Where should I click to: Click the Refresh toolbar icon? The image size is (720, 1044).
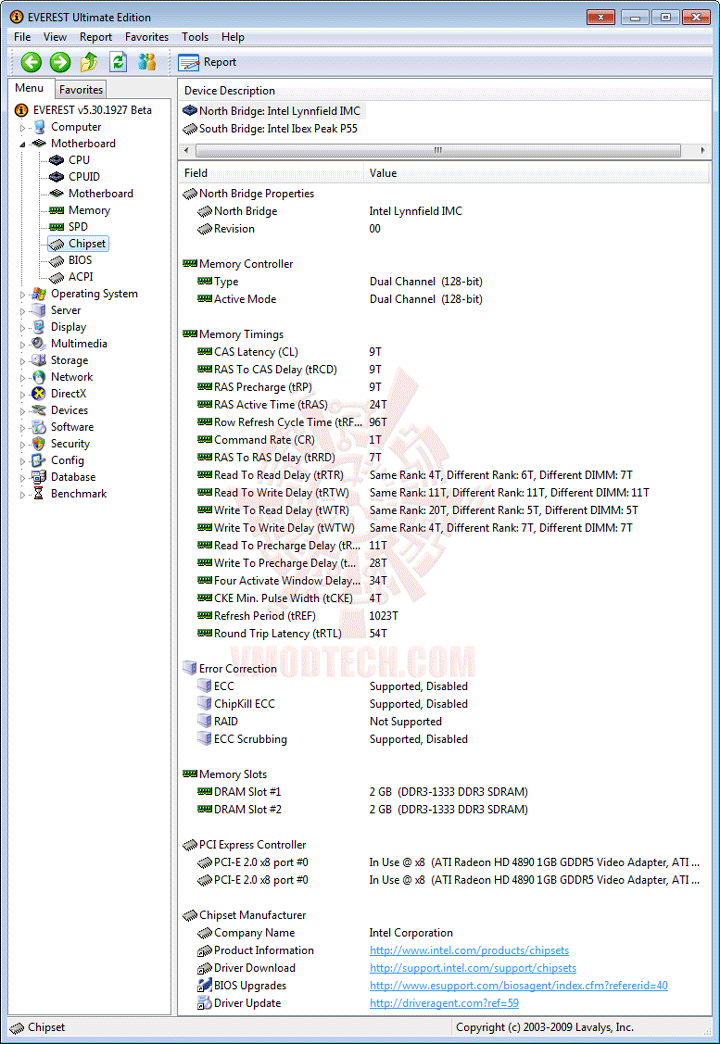[119, 63]
